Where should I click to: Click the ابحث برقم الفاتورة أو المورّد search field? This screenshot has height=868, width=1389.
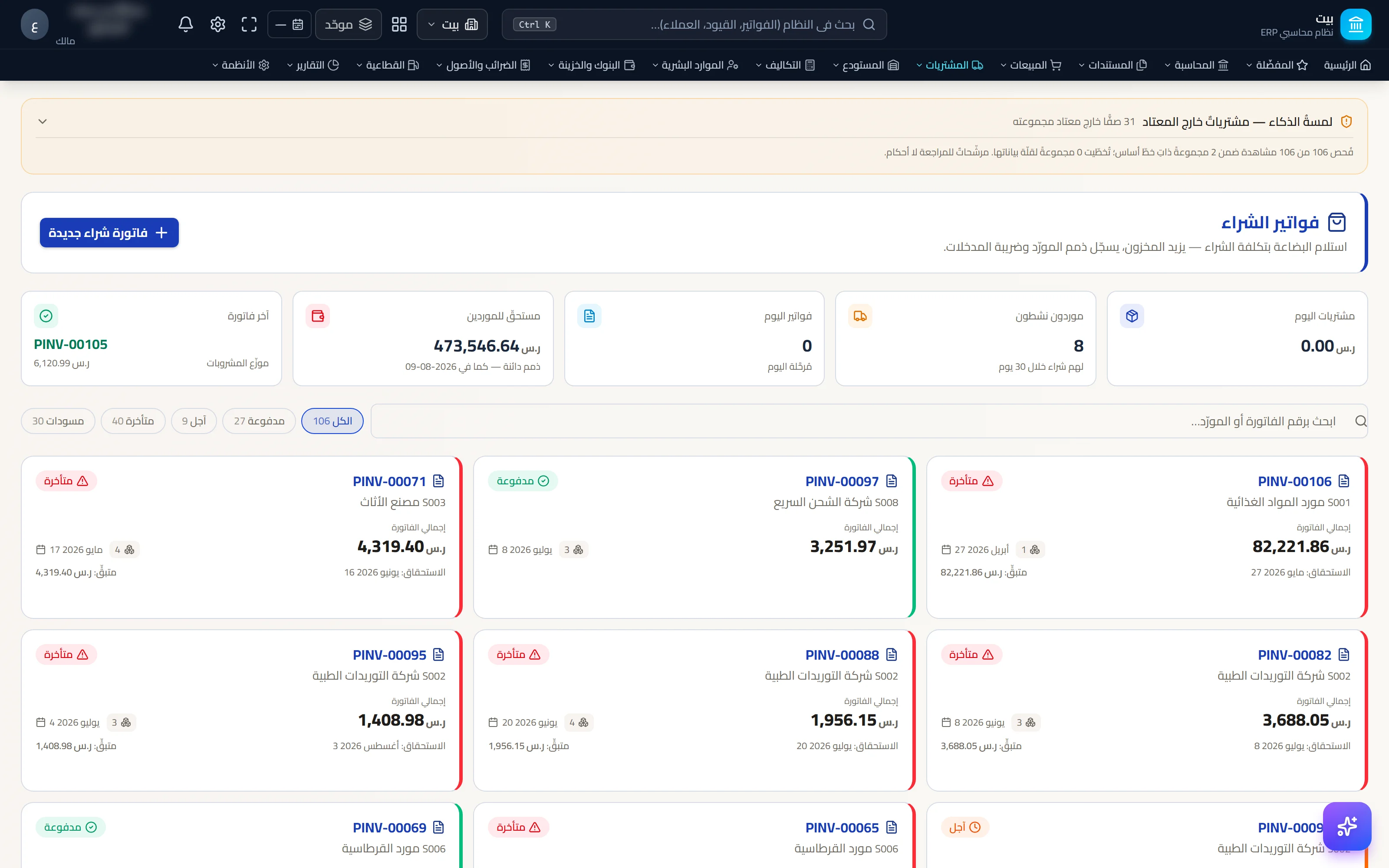tap(869, 421)
